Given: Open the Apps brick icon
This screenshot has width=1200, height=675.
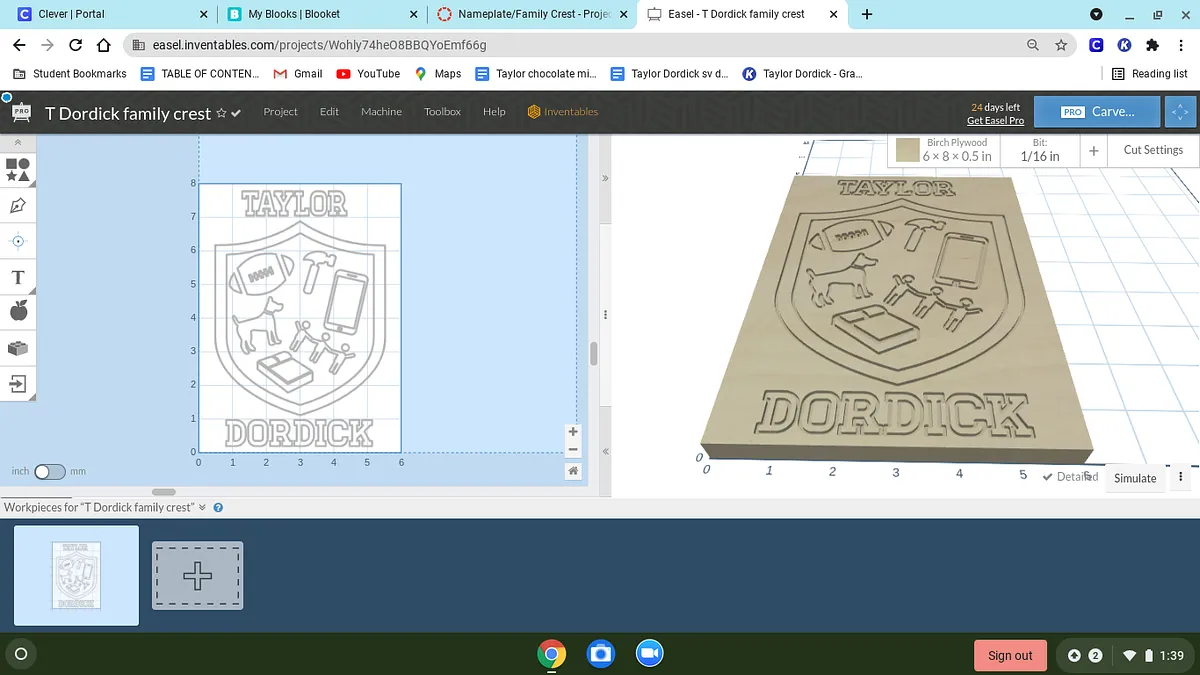Looking at the screenshot, I should pos(18,348).
